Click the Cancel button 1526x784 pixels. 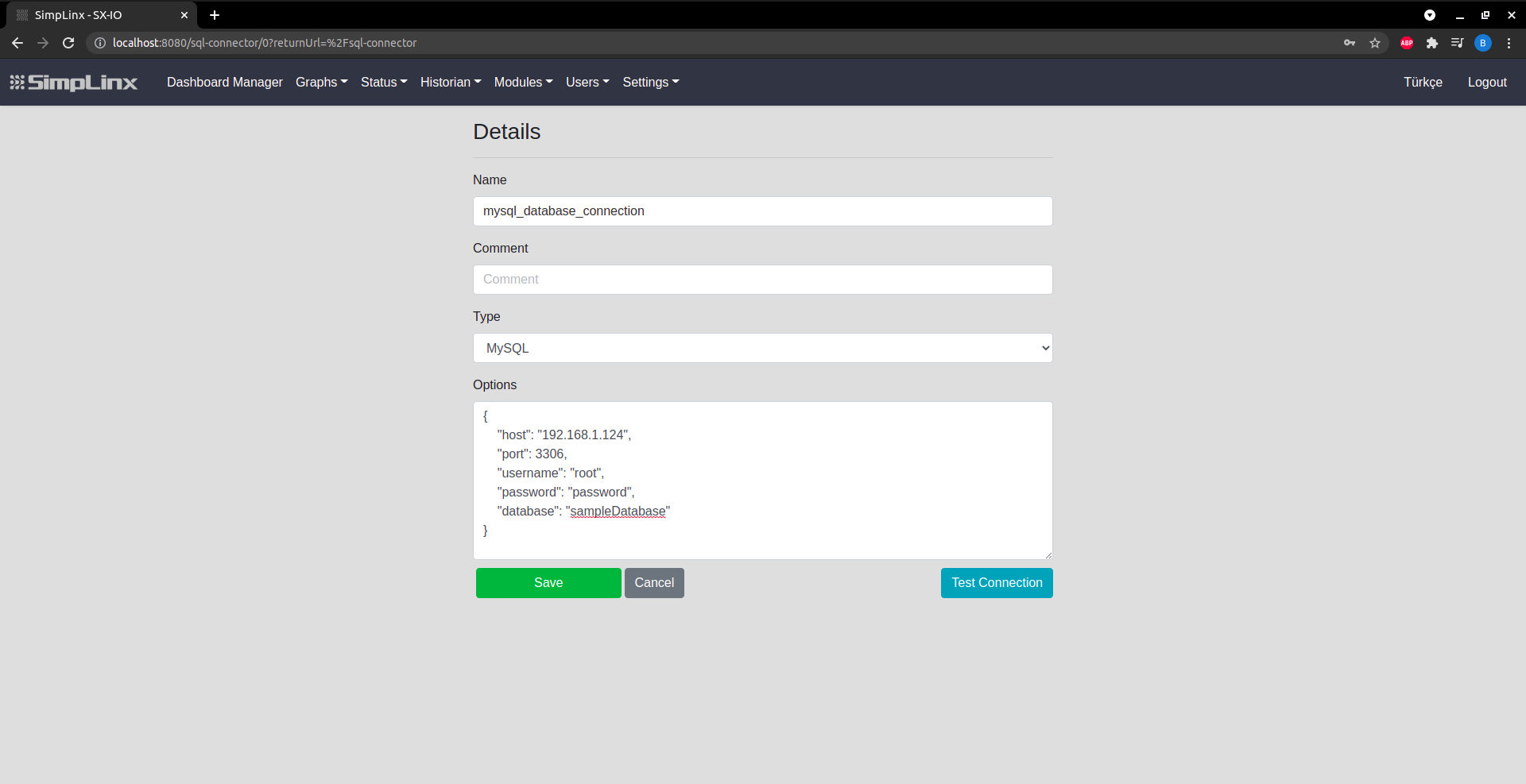(654, 583)
